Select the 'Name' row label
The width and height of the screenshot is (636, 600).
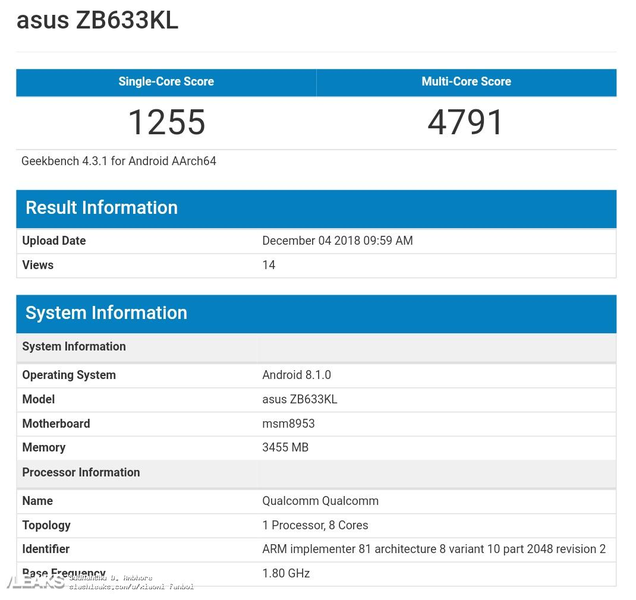pyautogui.click(x=37, y=501)
